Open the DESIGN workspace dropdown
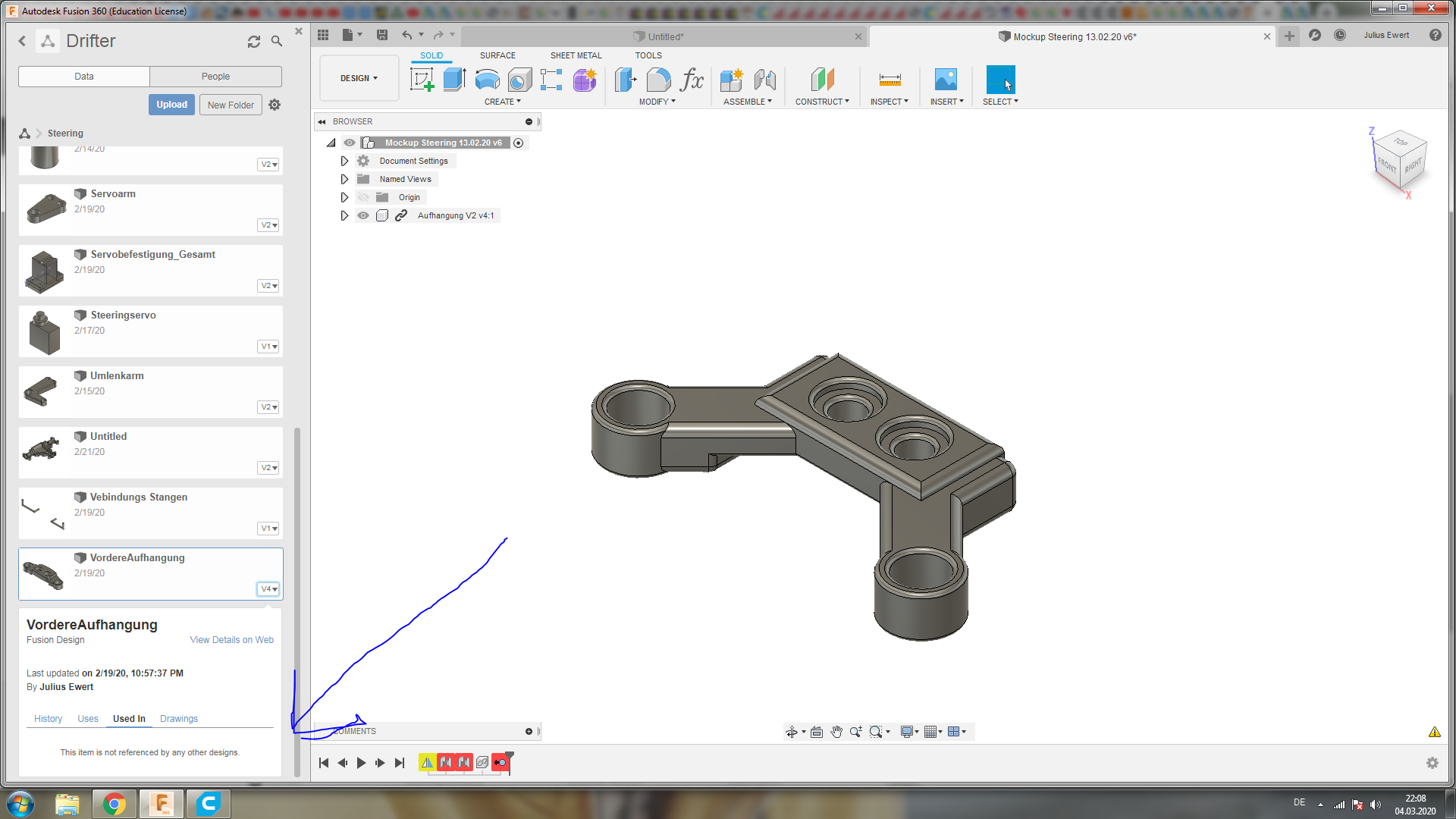 [x=359, y=78]
